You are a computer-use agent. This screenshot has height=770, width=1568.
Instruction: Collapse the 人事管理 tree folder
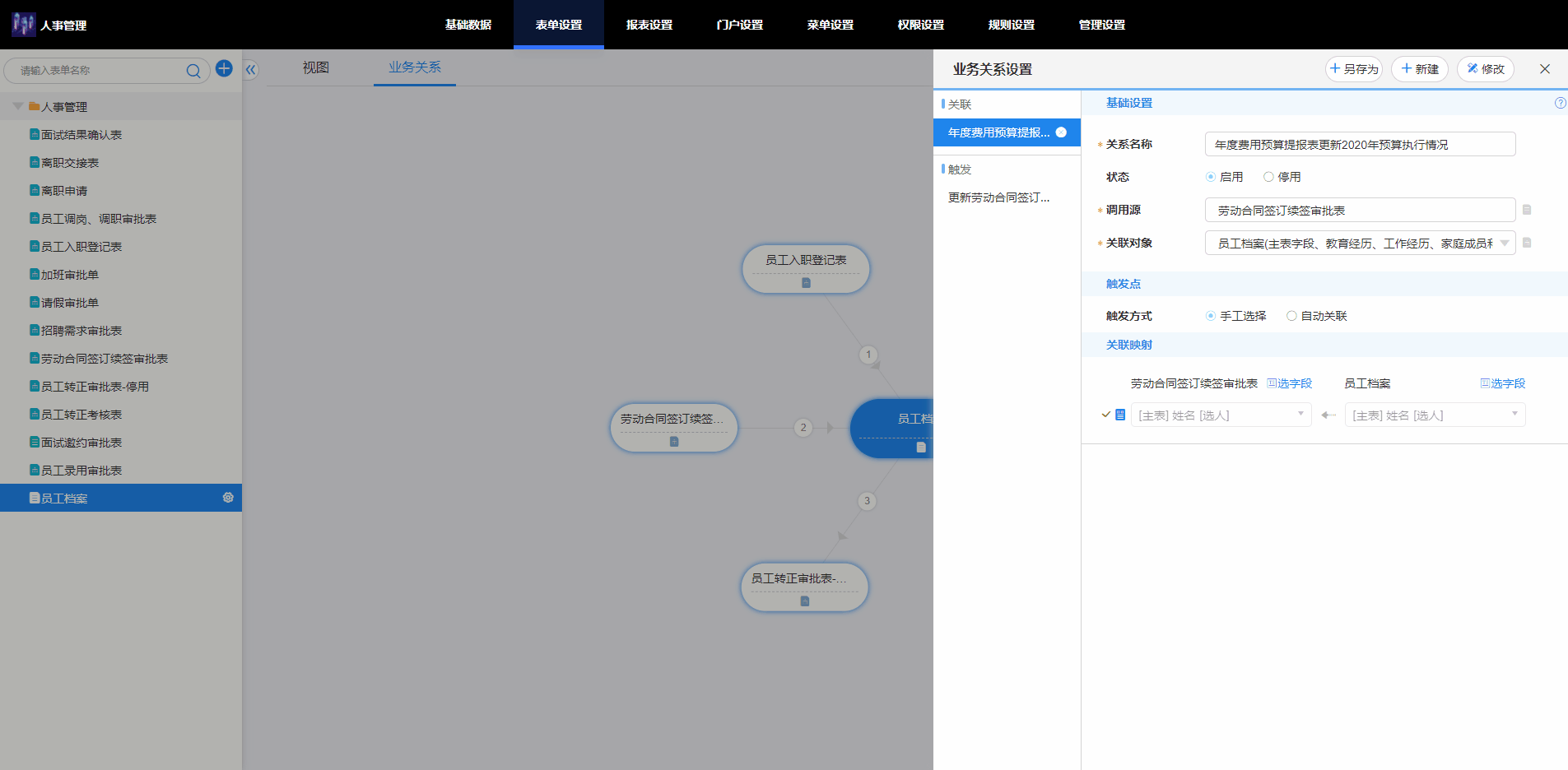[18, 106]
